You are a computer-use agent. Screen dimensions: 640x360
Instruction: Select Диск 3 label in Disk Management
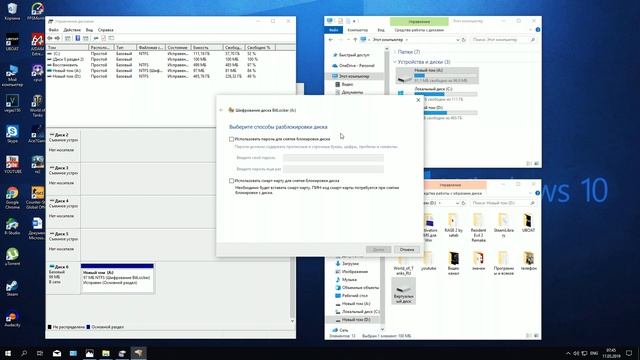point(63,168)
